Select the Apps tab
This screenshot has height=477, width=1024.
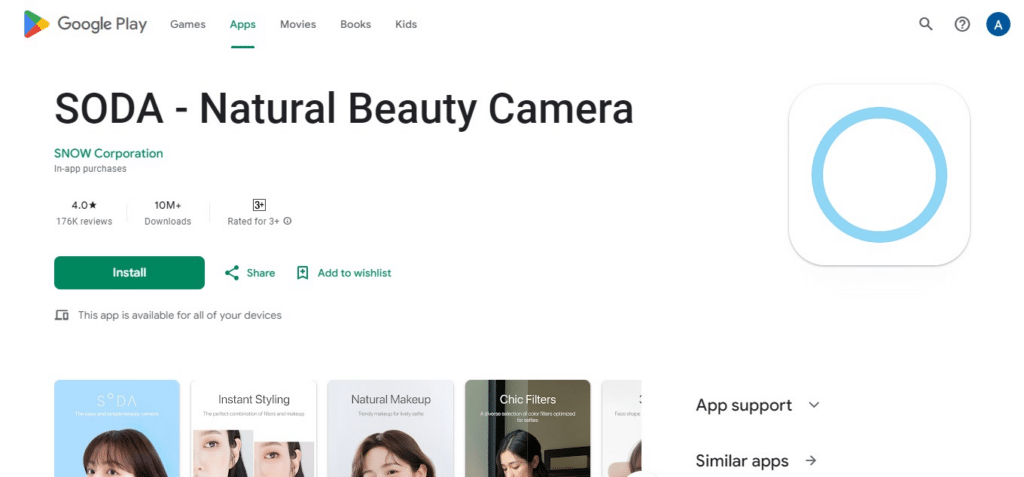coord(242,24)
